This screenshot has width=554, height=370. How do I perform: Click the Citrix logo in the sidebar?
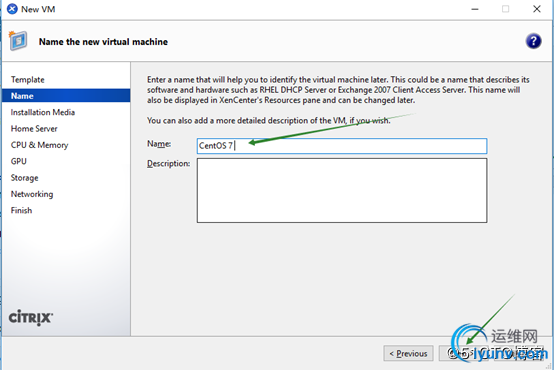pos(31,317)
